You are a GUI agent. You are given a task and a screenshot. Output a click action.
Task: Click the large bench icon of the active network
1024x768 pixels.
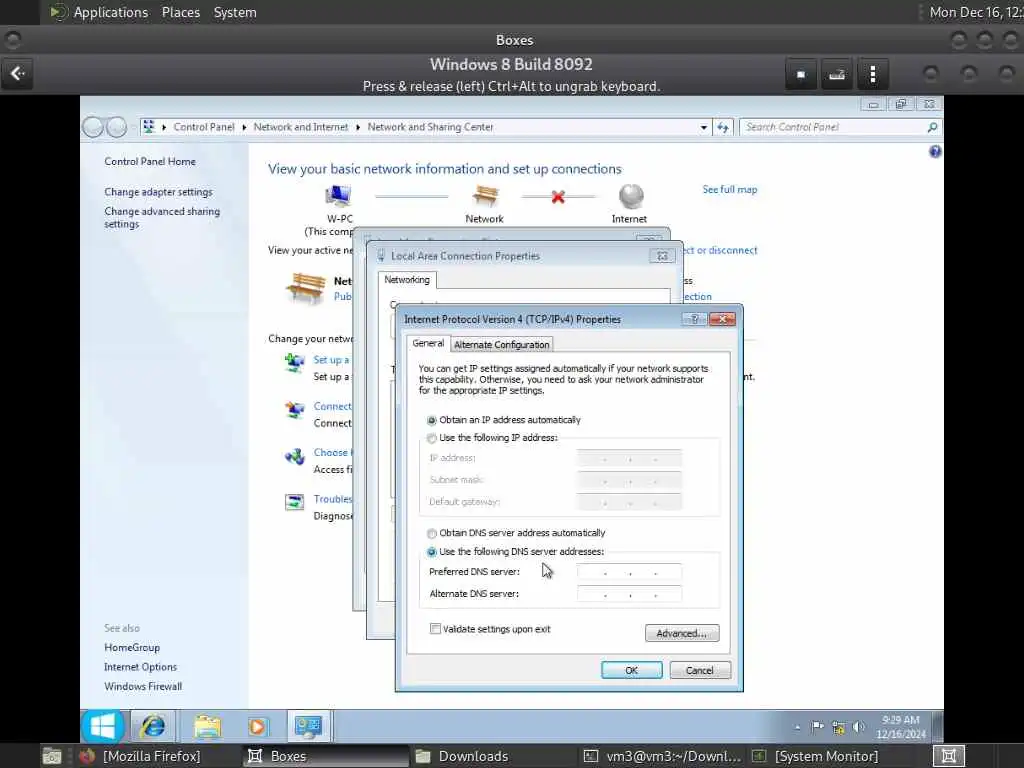[306, 287]
